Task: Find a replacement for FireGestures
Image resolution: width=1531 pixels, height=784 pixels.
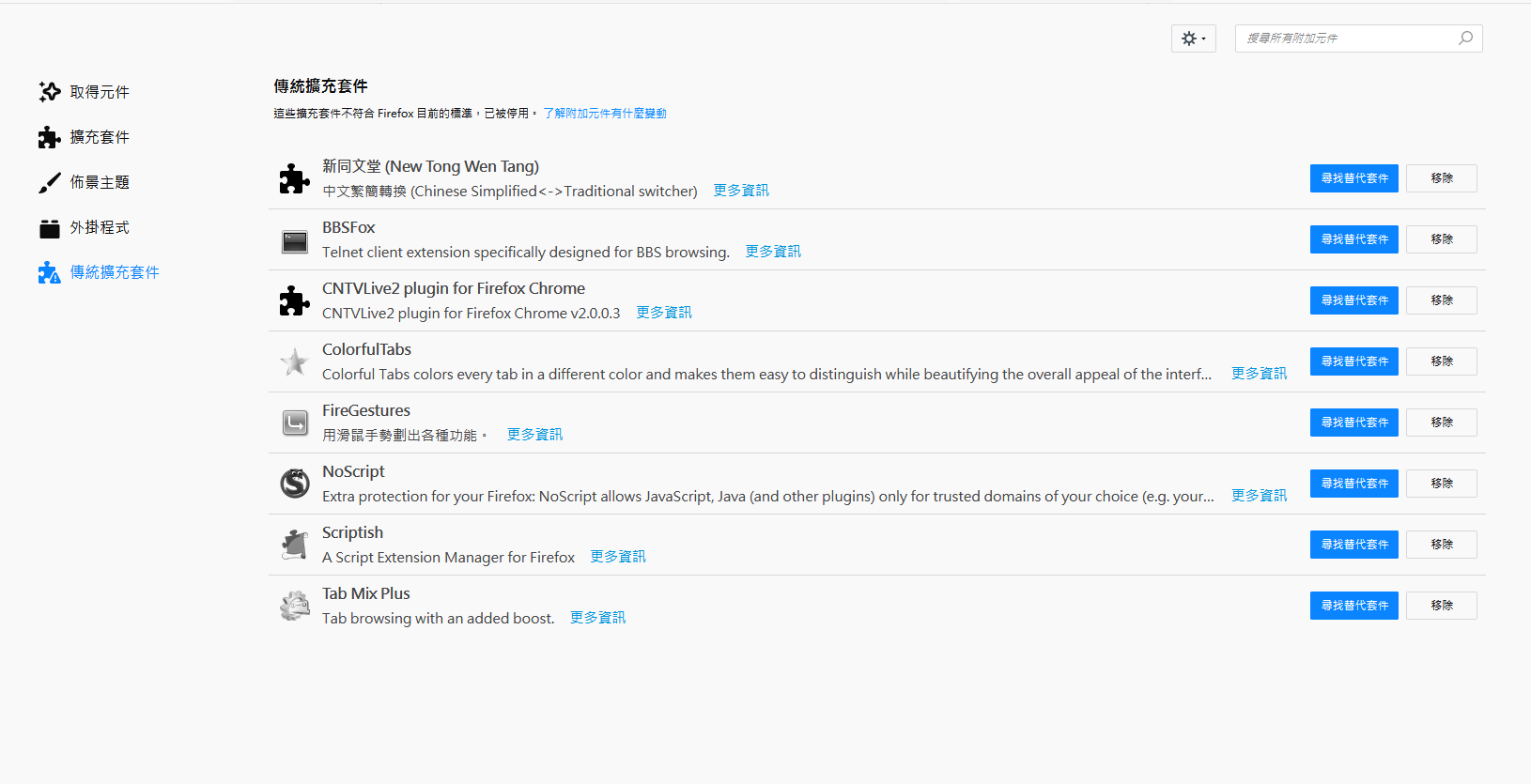Action: point(1354,423)
